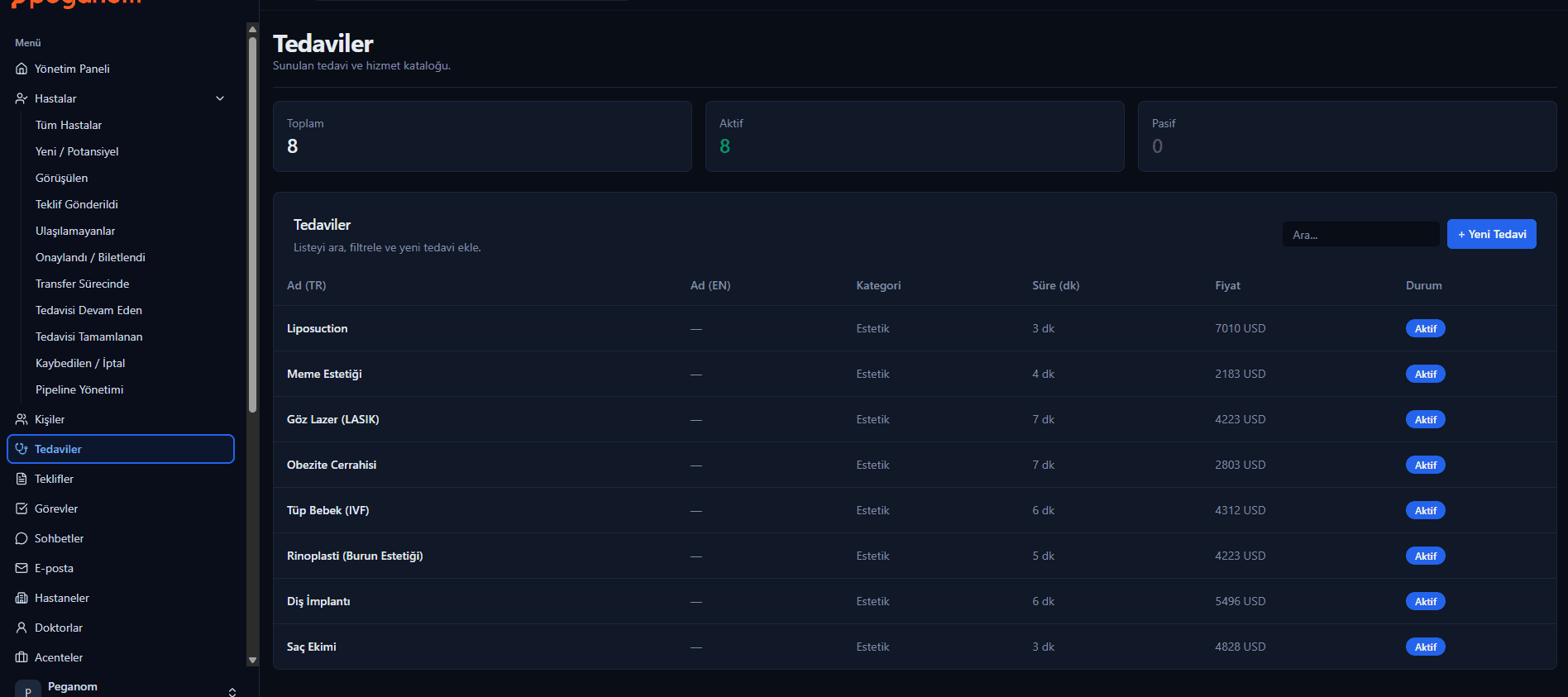Click Aktif badge for Saç Ekimi
The height and width of the screenshot is (697, 1568).
click(1426, 647)
